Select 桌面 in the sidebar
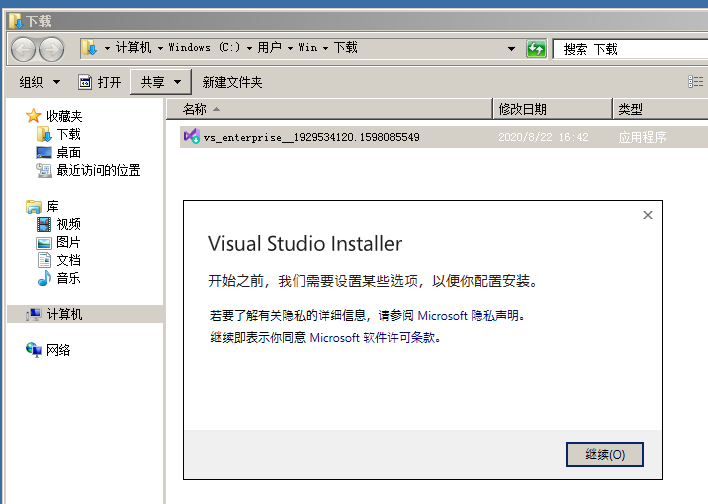The width and height of the screenshot is (708, 504). (x=69, y=152)
